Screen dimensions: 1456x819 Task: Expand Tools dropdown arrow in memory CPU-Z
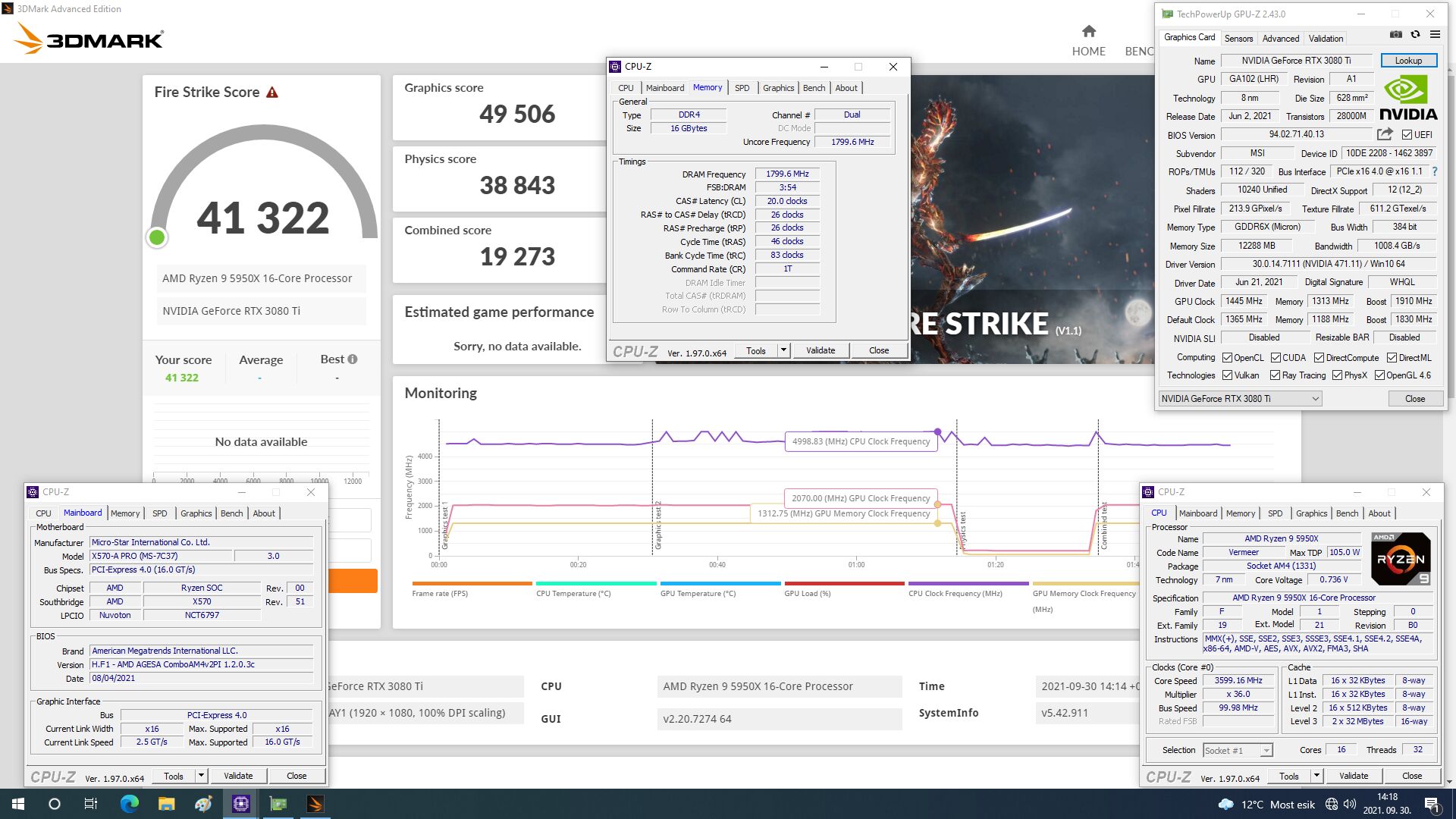[783, 350]
